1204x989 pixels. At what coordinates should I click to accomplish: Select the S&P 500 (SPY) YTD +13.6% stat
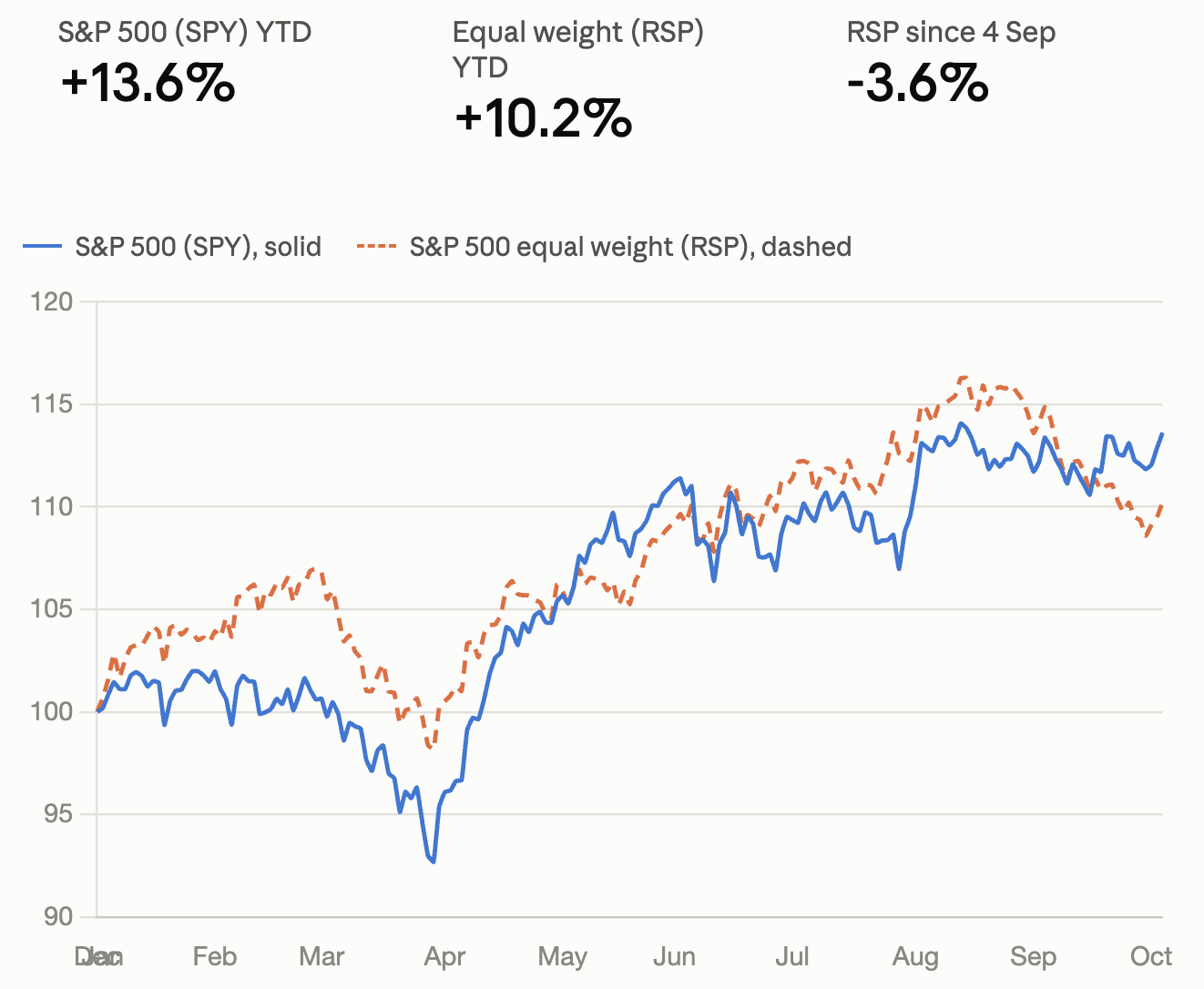click(148, 83)
